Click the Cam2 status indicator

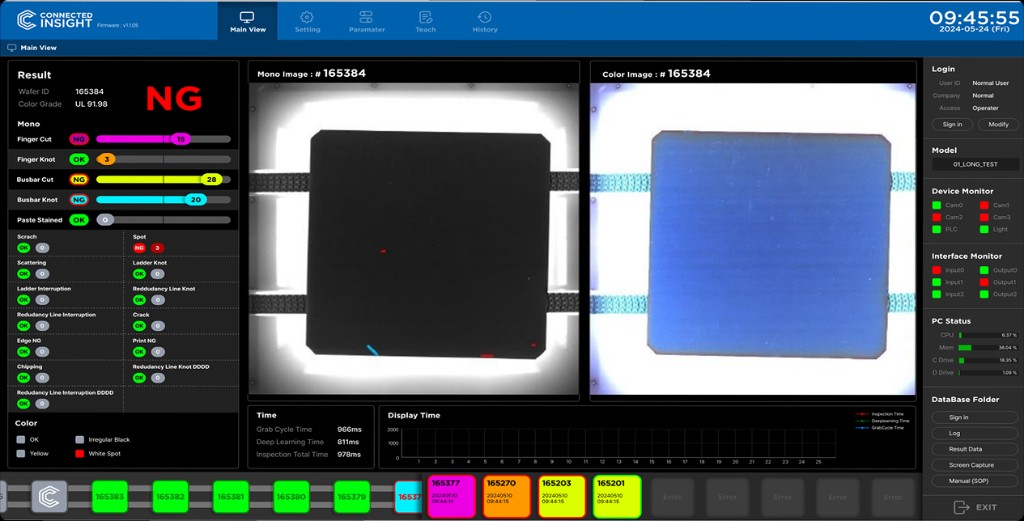click(x=936, y=217)
